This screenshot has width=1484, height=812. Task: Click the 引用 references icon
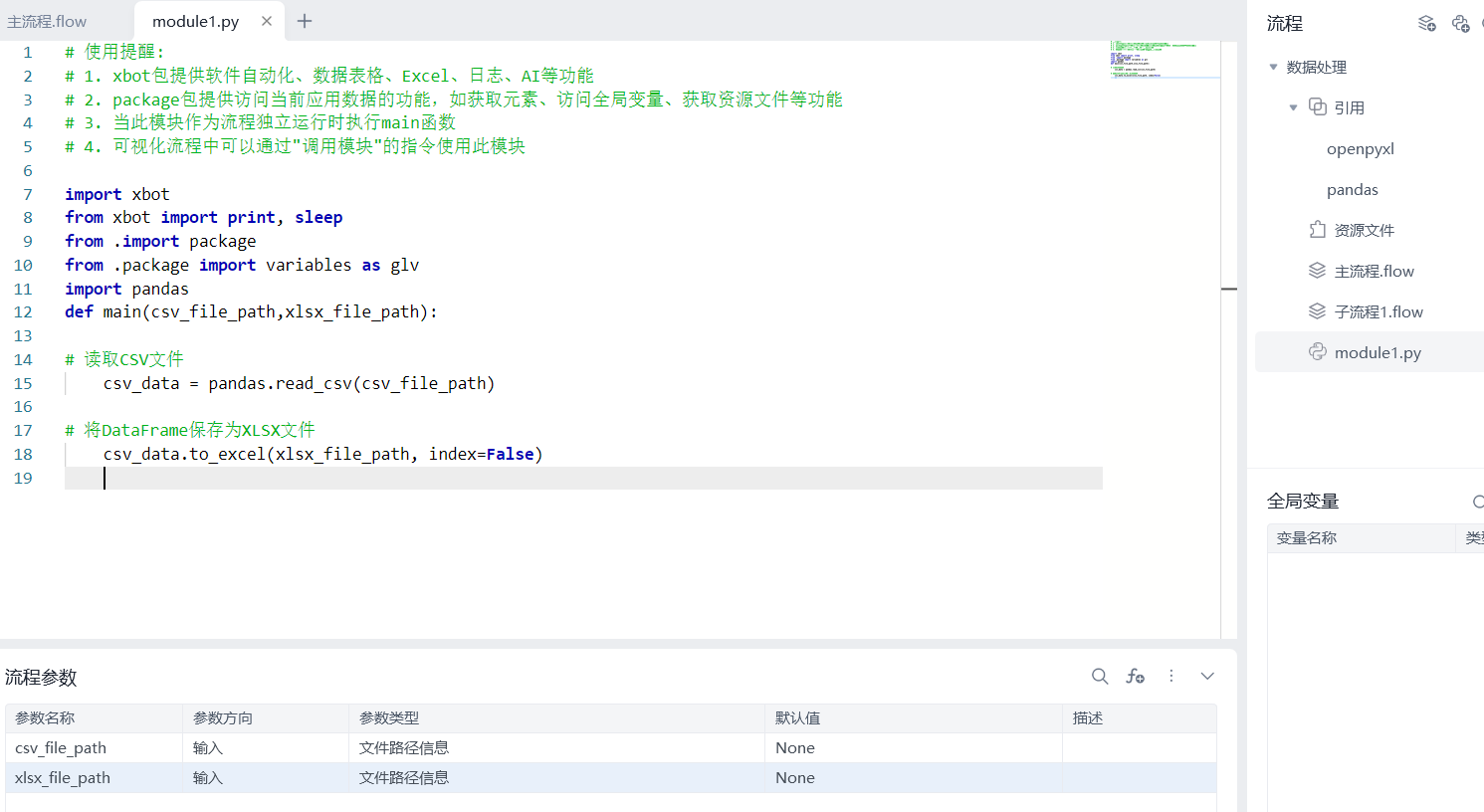1317,107
